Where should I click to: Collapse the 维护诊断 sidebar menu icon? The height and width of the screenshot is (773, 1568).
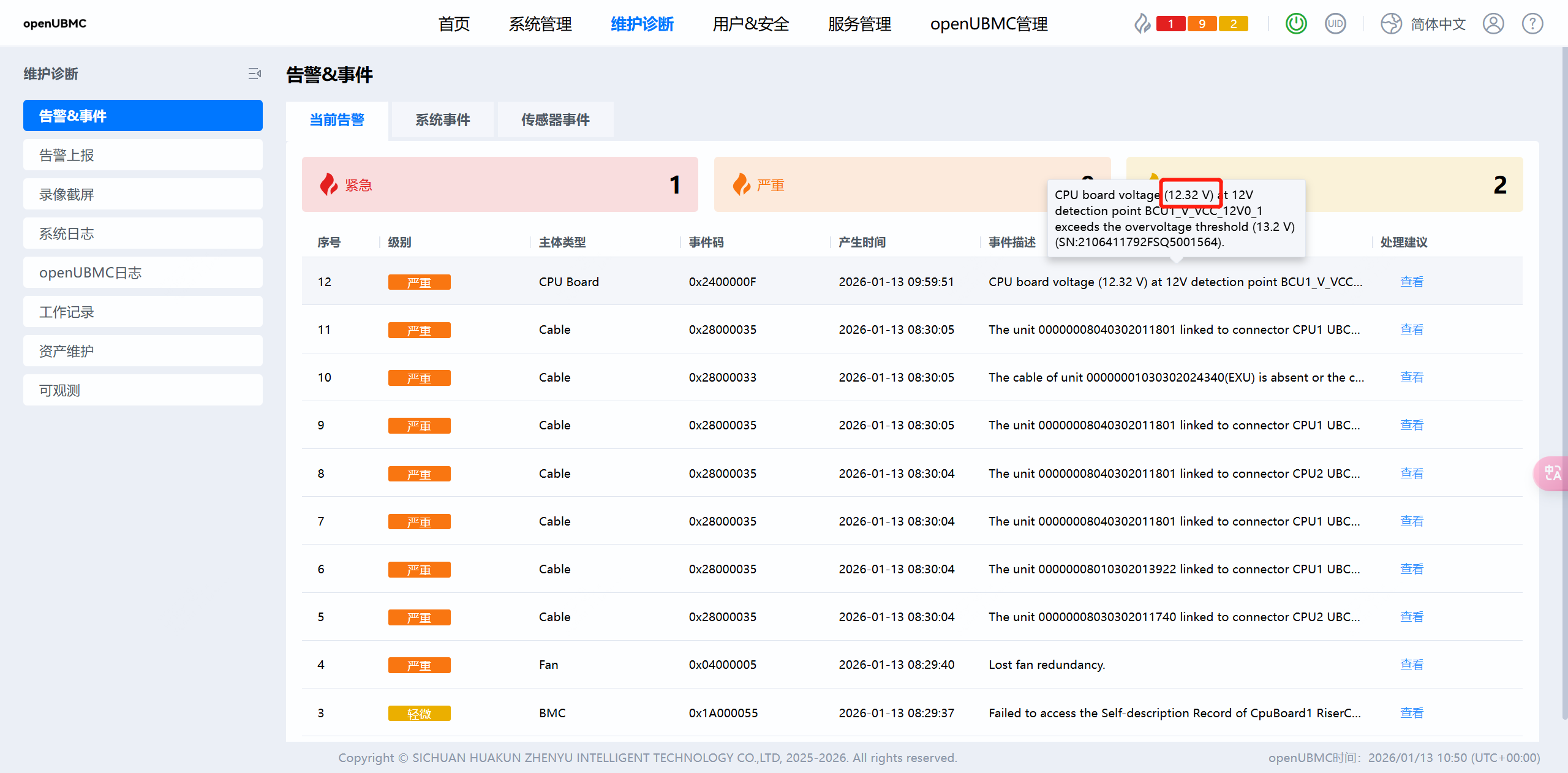[255, 74]
